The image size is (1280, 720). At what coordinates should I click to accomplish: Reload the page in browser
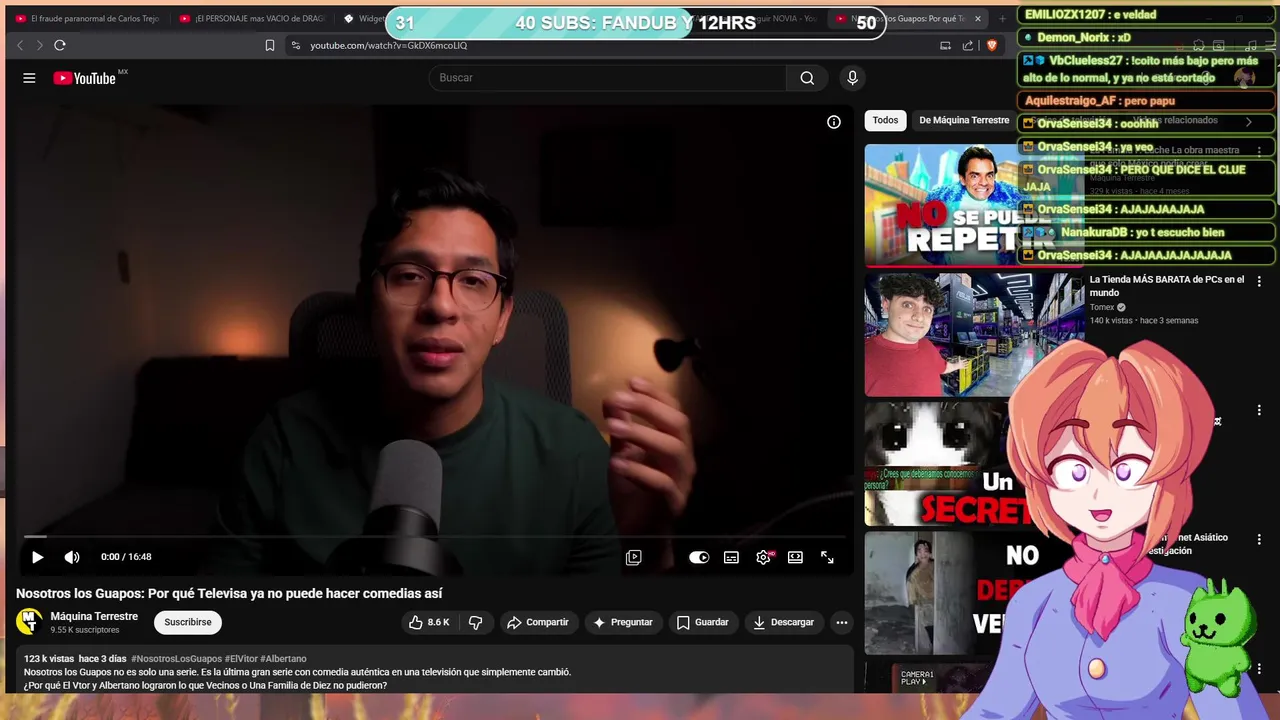60,45
